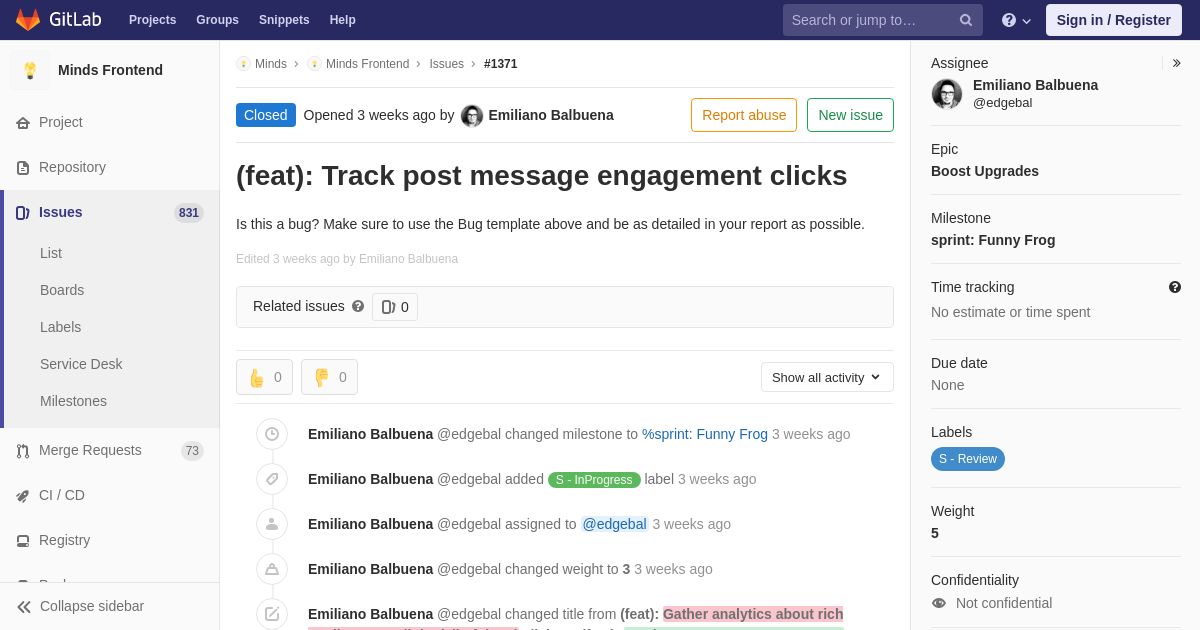Click the Closed status badge

[266, 115]
